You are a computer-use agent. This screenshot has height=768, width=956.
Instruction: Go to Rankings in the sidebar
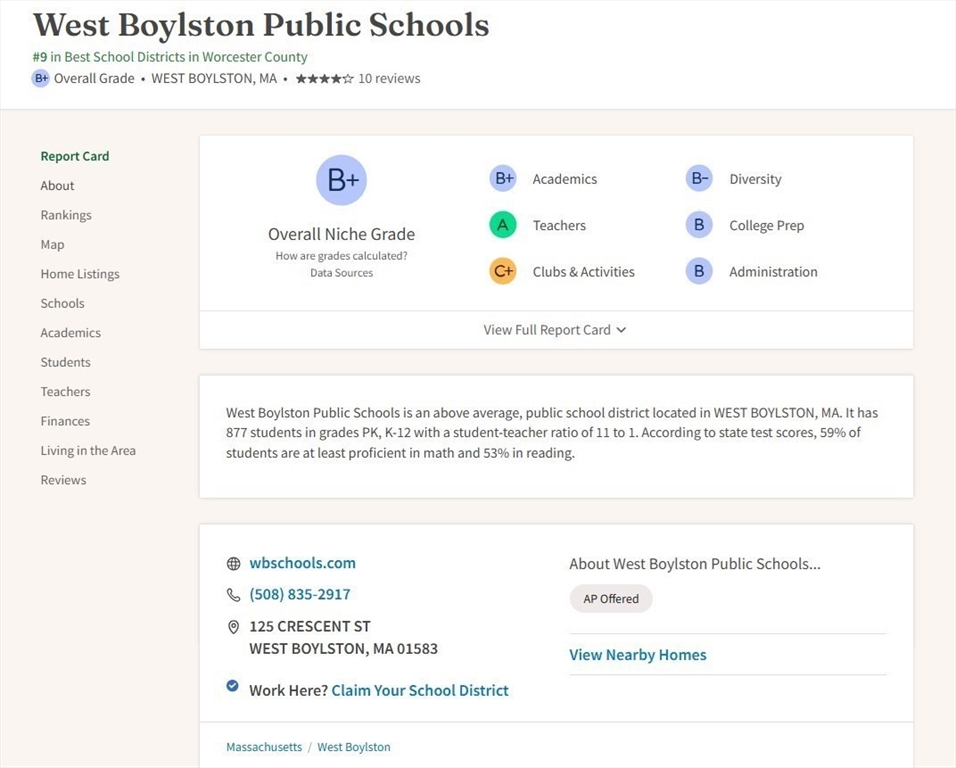click(x=66, y=215)
